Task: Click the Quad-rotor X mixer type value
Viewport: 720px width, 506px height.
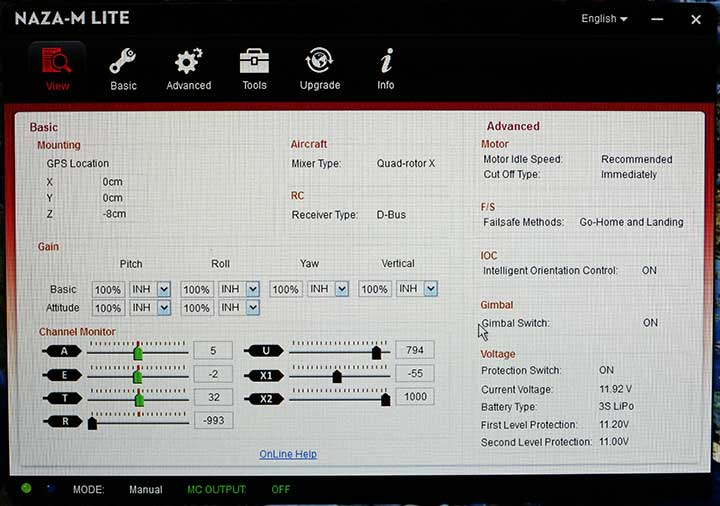Action: 405,163
